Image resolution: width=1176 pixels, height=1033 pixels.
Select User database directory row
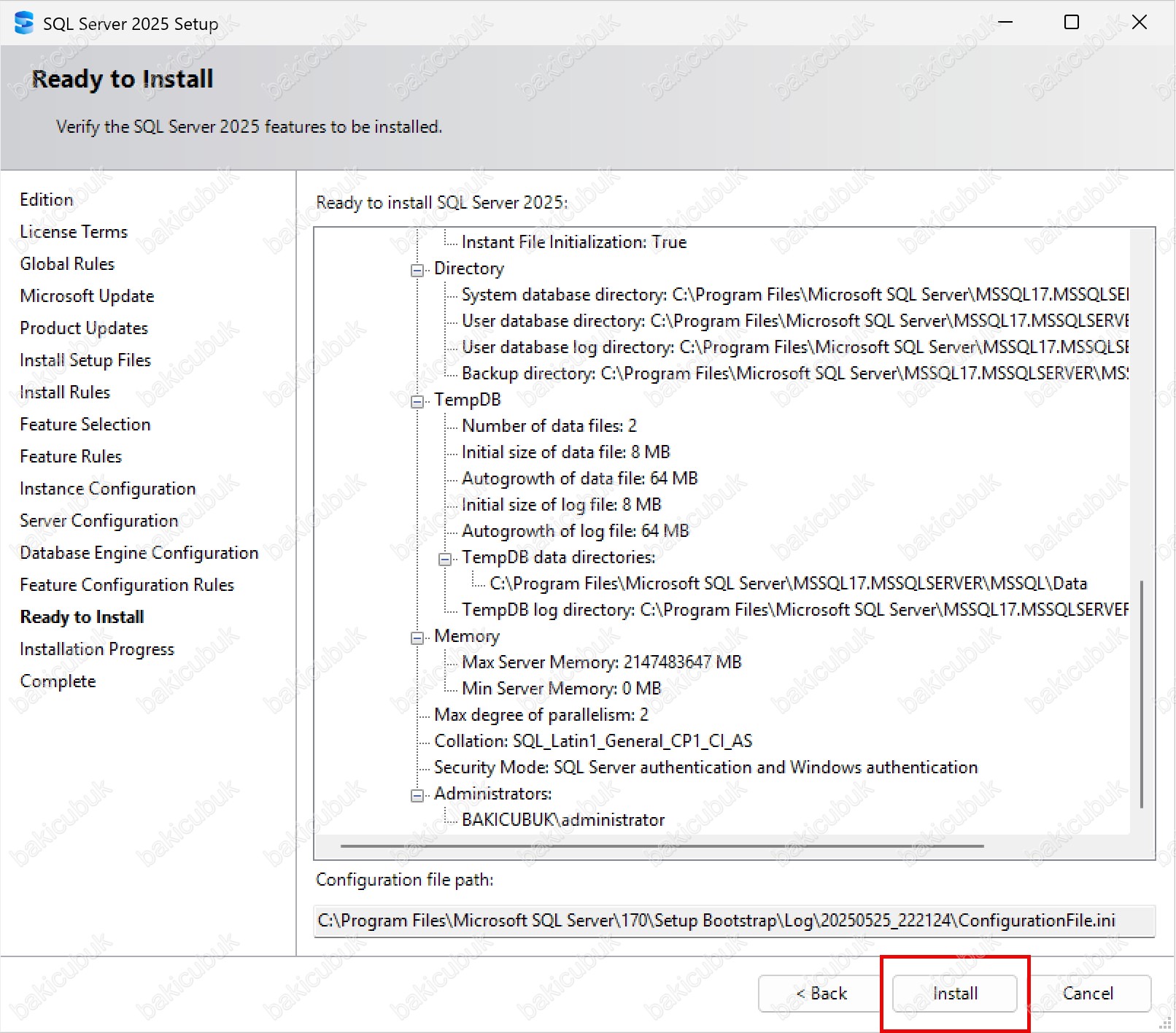click(795, 320)
